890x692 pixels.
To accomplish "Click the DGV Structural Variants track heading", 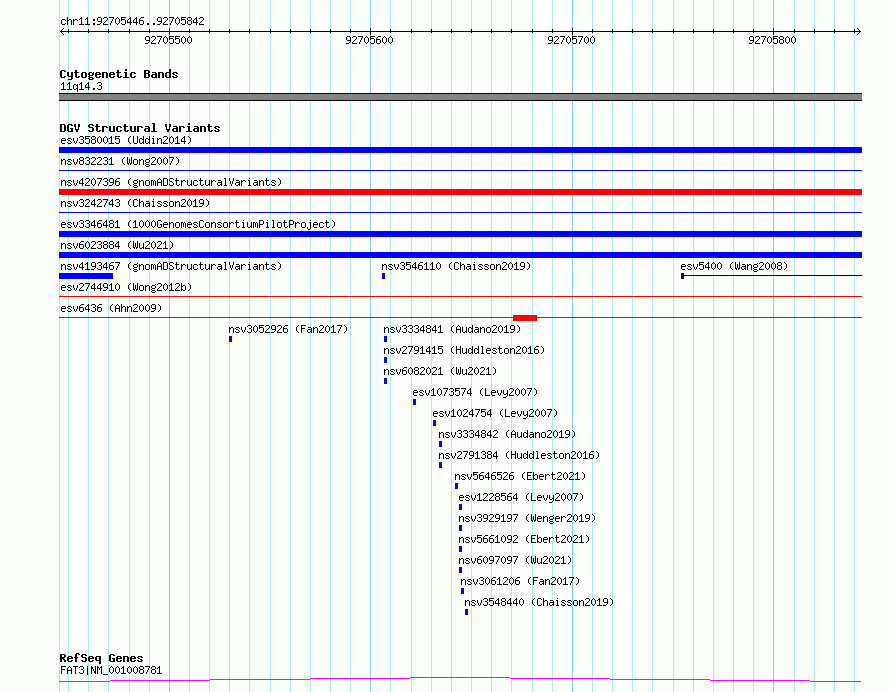I will coord(140,128).
